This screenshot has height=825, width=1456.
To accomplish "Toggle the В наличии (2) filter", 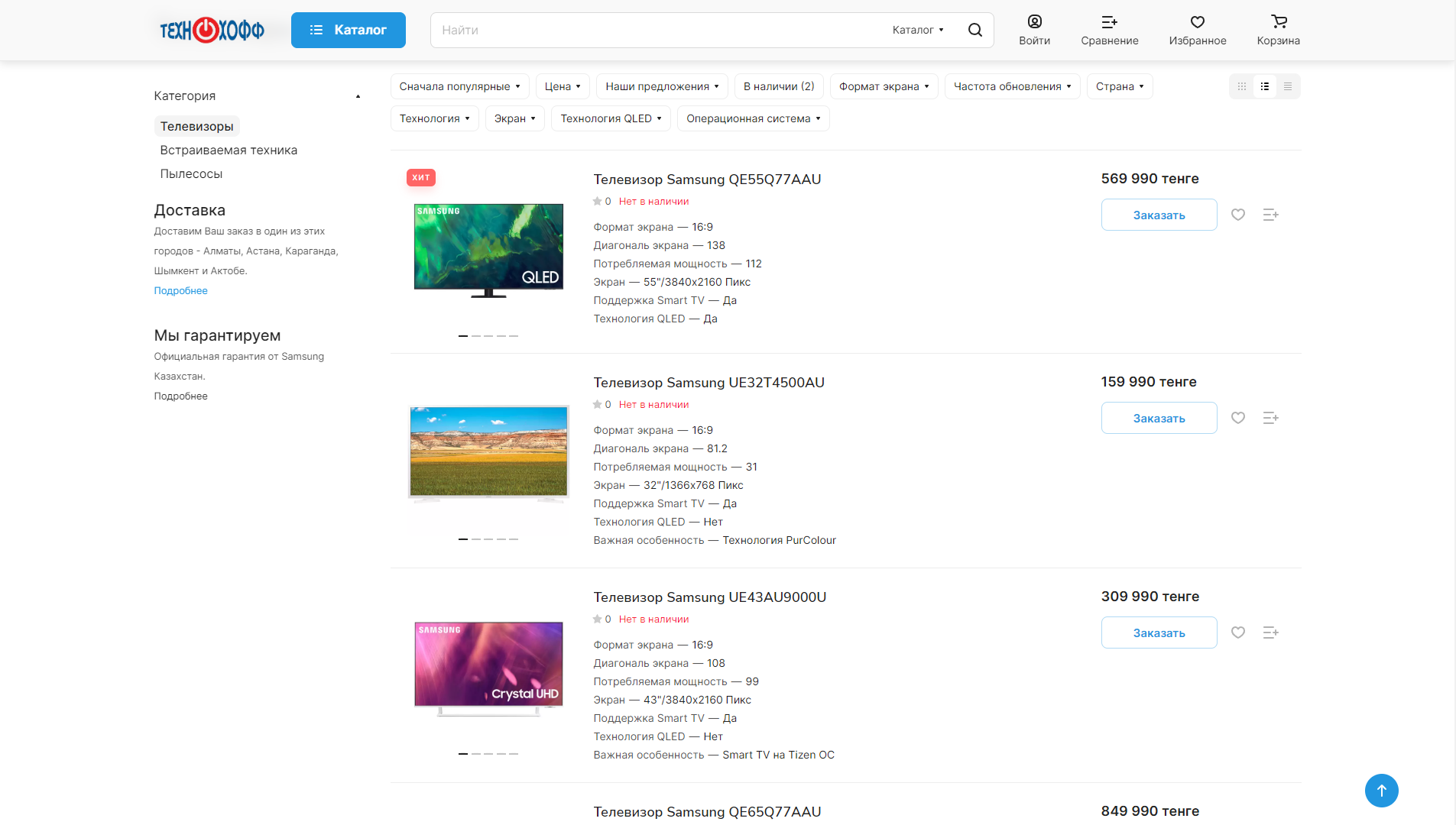I will coord(779,86).
